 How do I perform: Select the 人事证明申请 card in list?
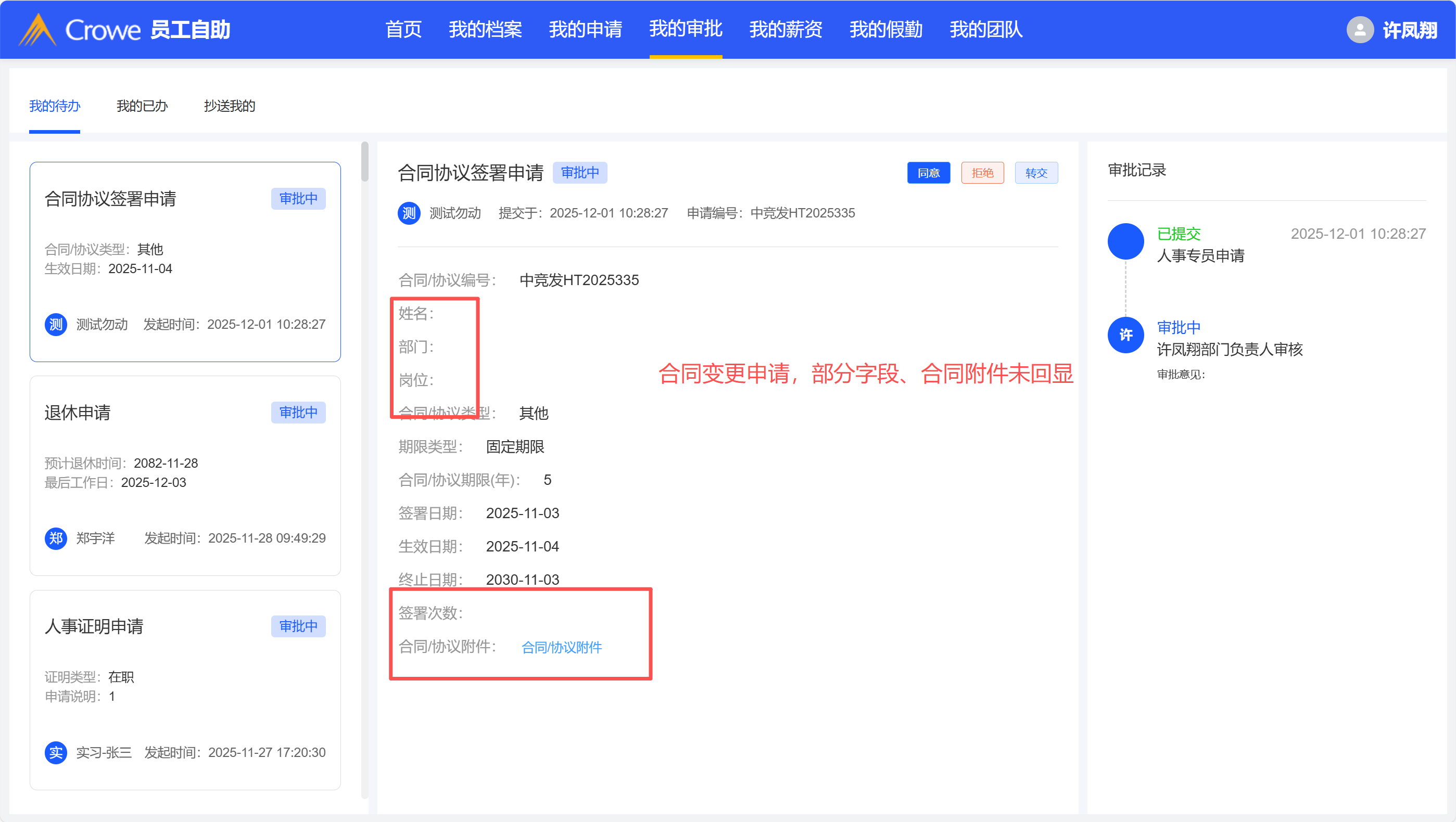coord(185,689)
